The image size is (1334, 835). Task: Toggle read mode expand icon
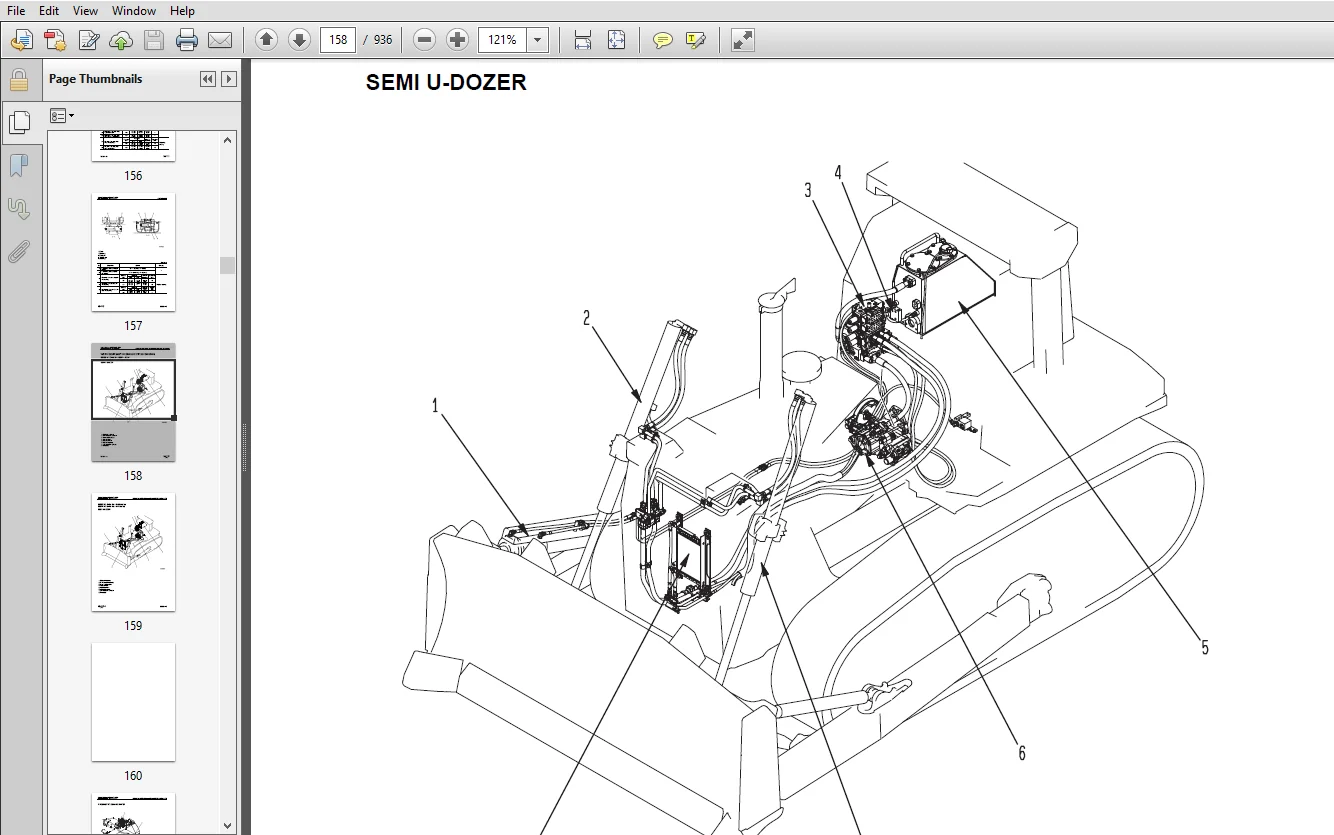click(742, 40)
